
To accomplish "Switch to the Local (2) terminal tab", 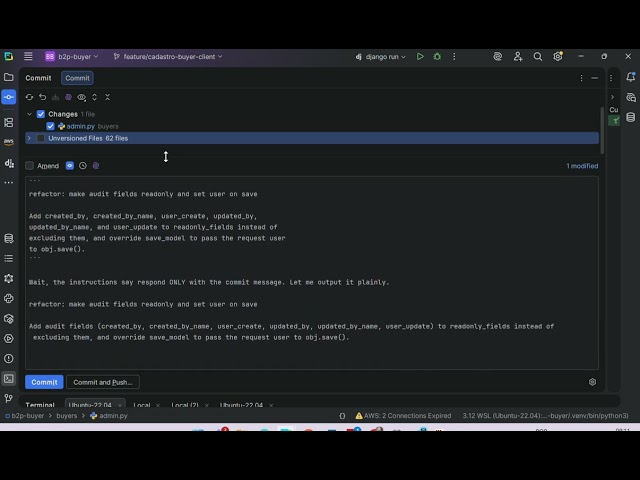I will [184, 405].
